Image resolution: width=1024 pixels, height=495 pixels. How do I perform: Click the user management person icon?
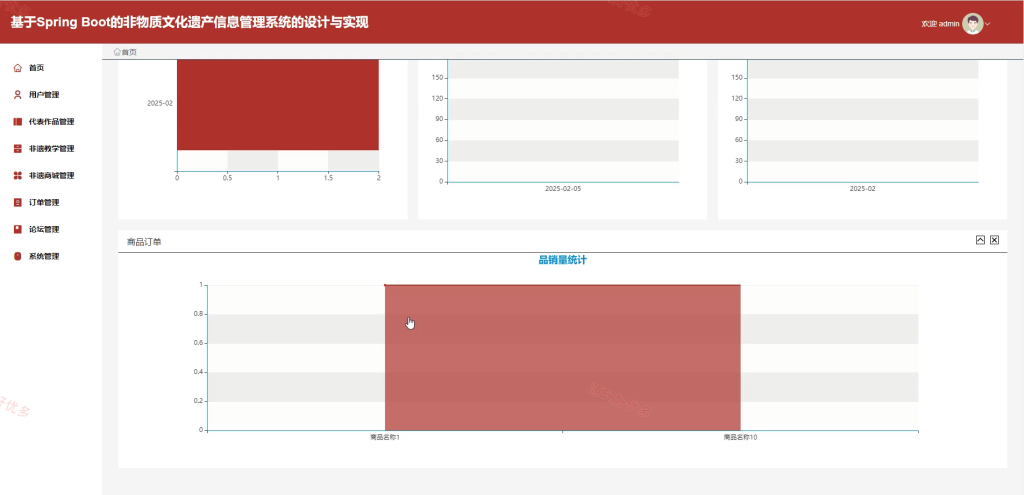[x=18, y=95]
